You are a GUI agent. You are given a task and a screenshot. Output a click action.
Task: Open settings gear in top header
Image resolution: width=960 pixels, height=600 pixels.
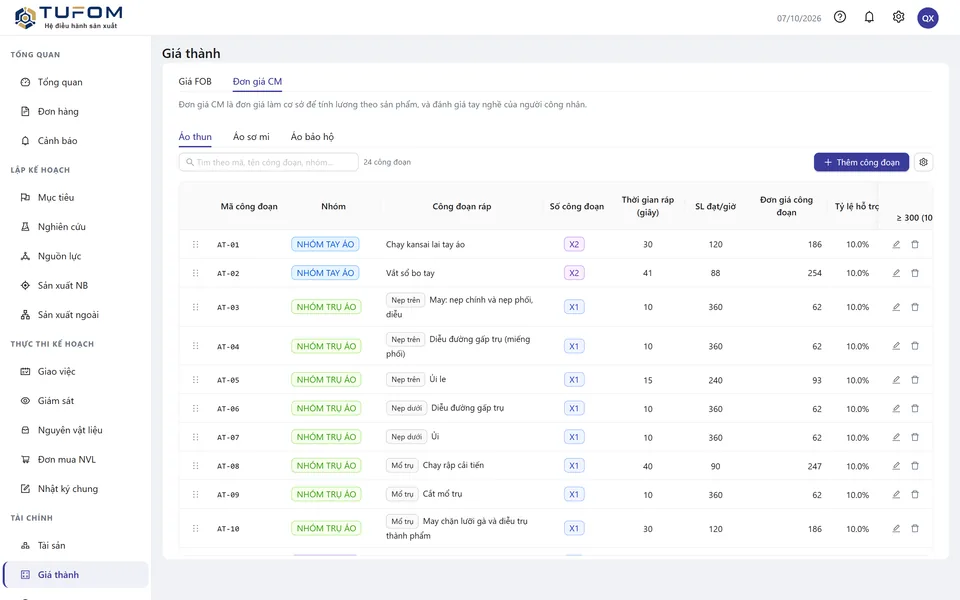(x=898, y=17)
